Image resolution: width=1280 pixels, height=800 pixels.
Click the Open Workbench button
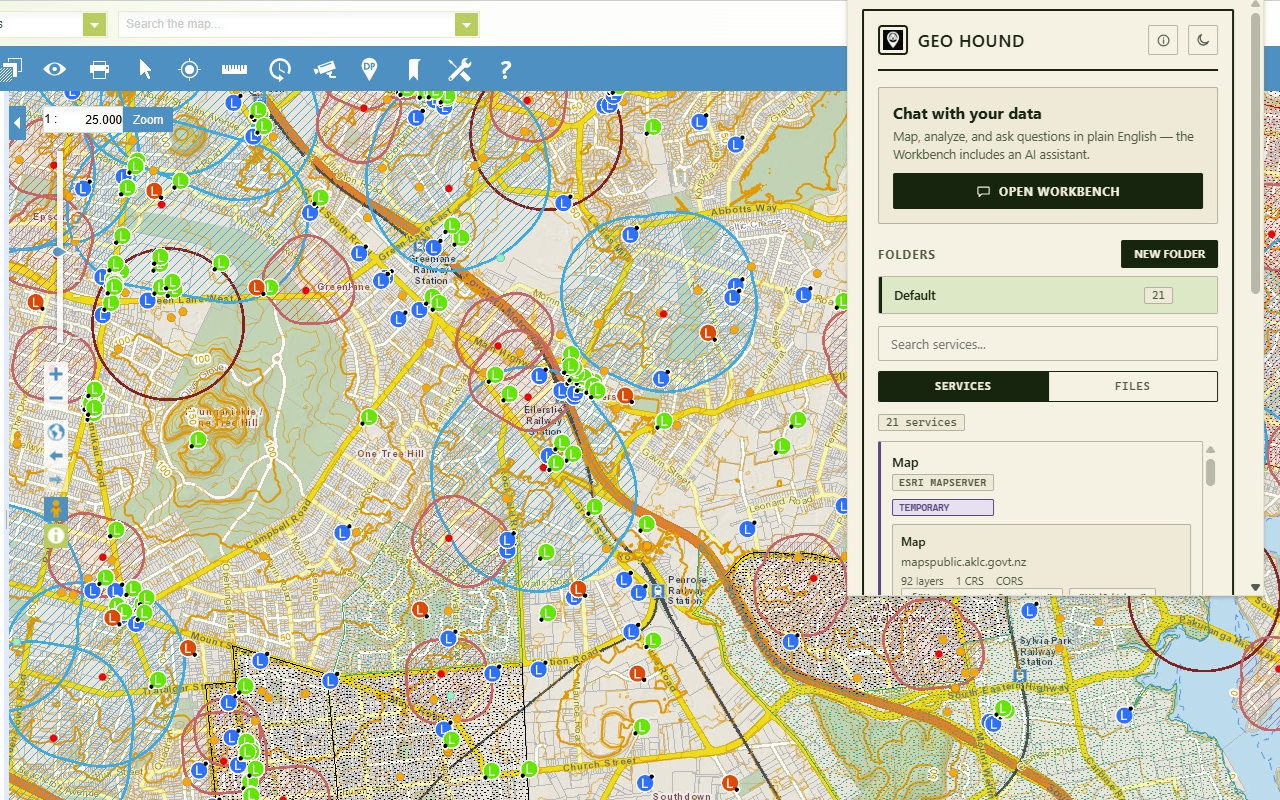[1048, 191]
